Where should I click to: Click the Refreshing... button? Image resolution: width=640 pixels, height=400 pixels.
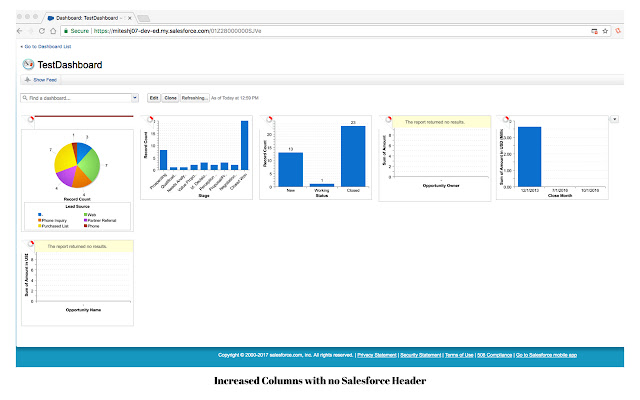tap(195, 98)
